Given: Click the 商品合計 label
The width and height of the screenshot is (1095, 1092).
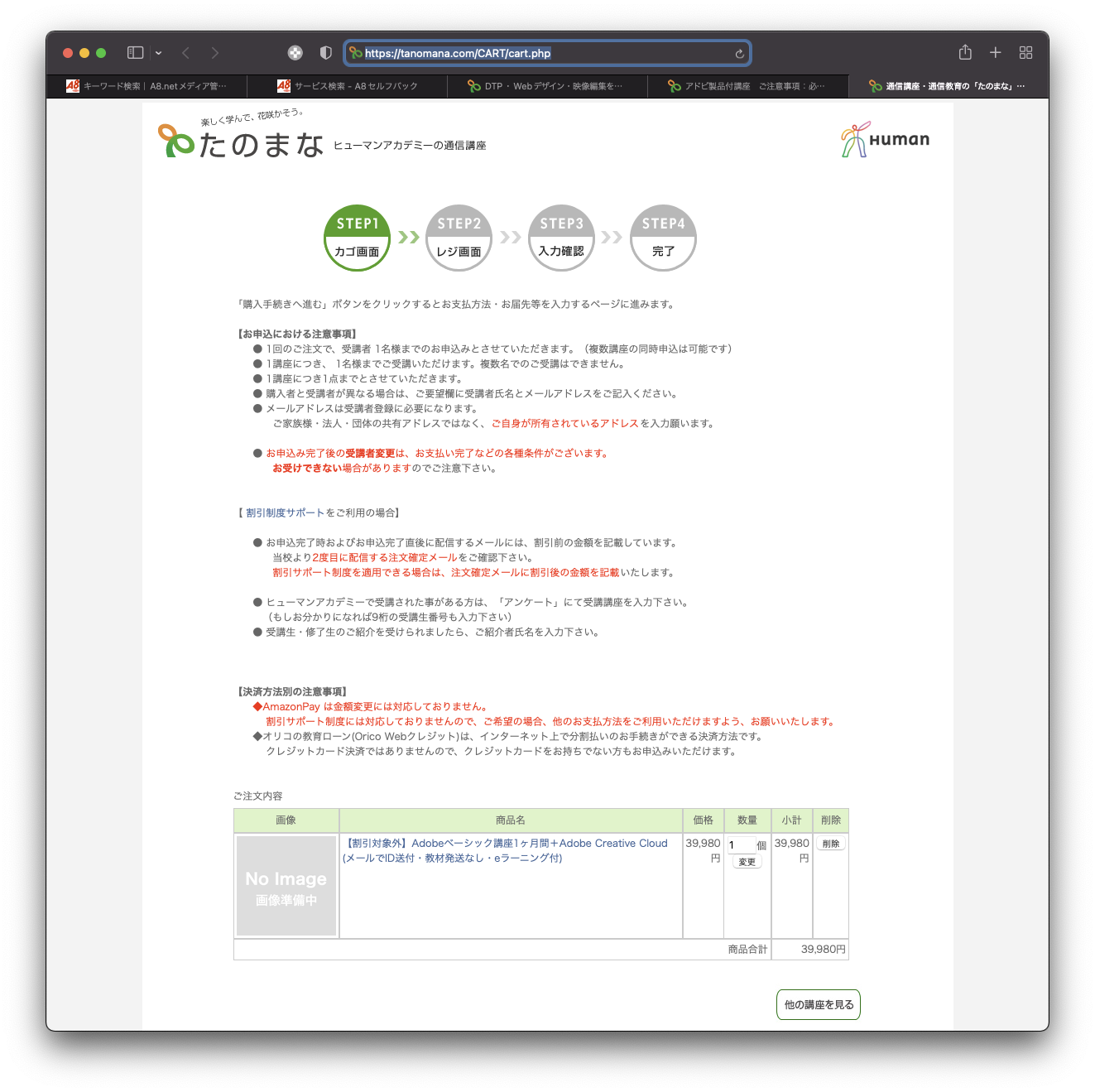Looking at the screenshot, I should pos(747,950).
